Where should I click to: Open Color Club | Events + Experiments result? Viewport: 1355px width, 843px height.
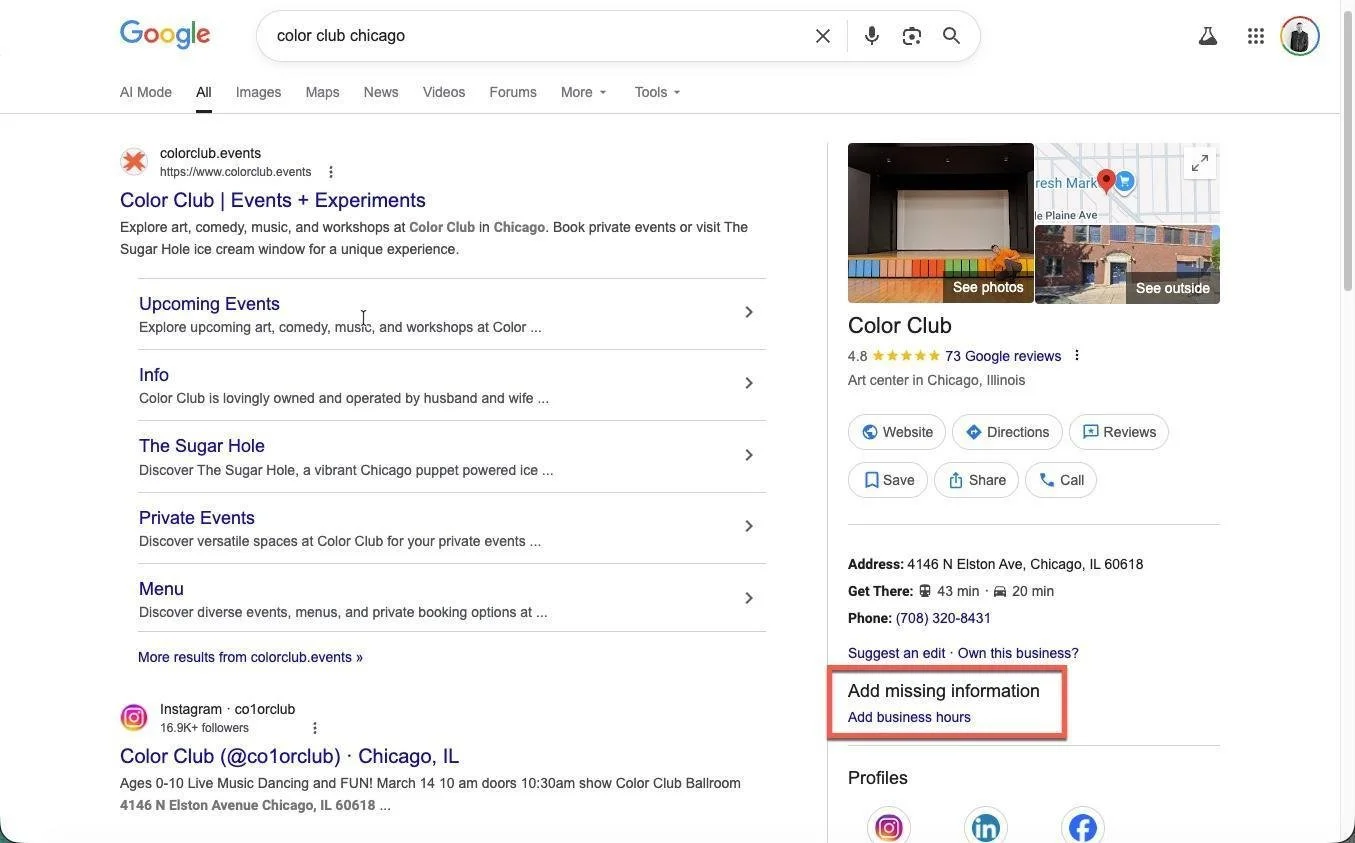click(x=273, y=200)
